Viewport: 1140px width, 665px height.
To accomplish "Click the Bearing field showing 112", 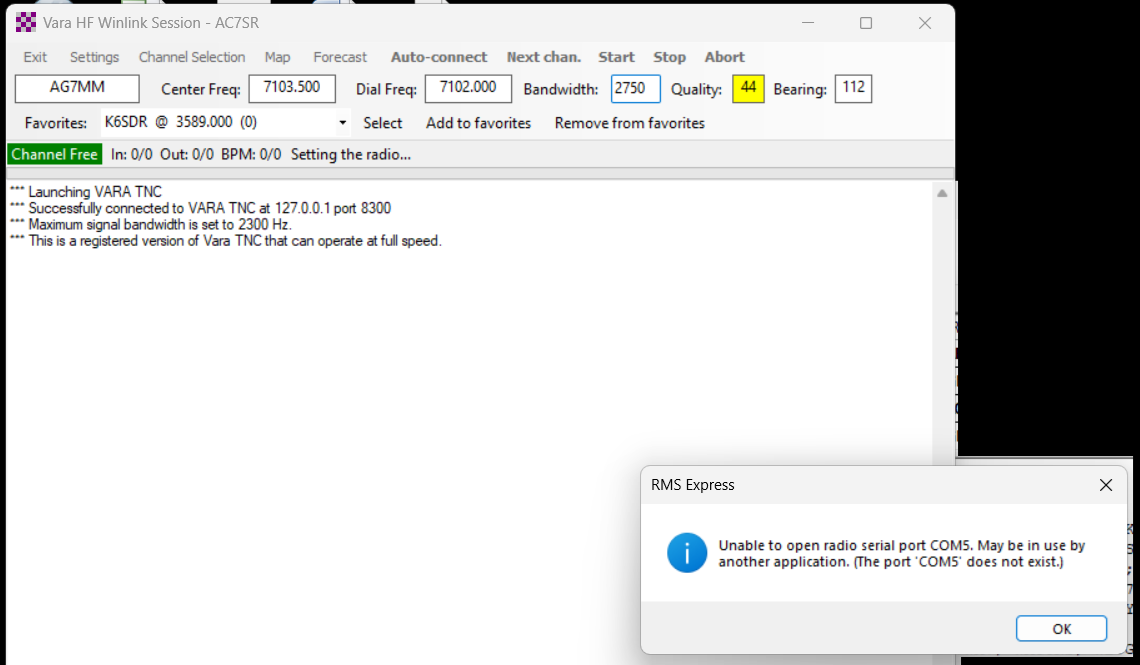I will click(x=854, y=89).
